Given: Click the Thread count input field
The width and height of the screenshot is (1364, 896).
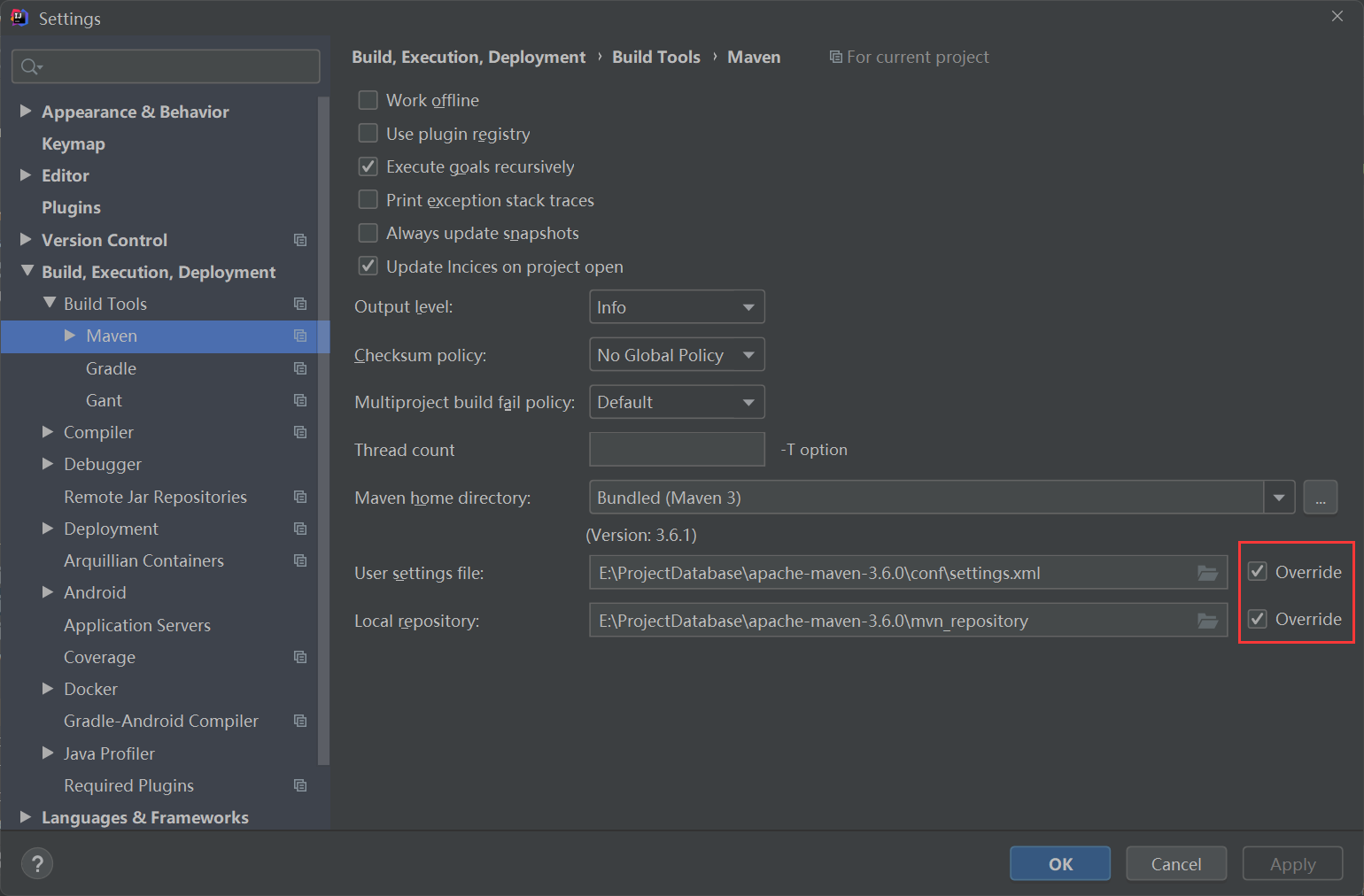Looking at the screenshot, I should (x=677, y=449).
